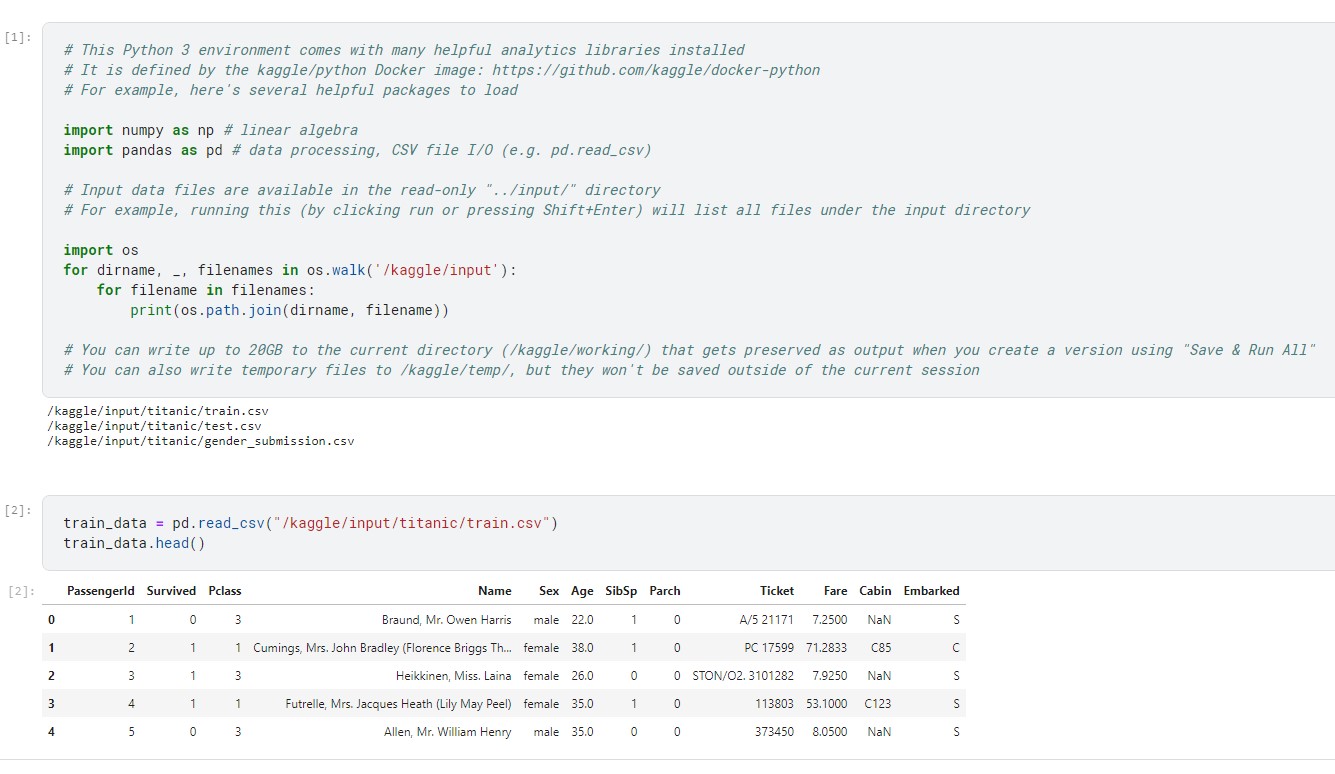Select the PassengerId column header

pos(100,590)
